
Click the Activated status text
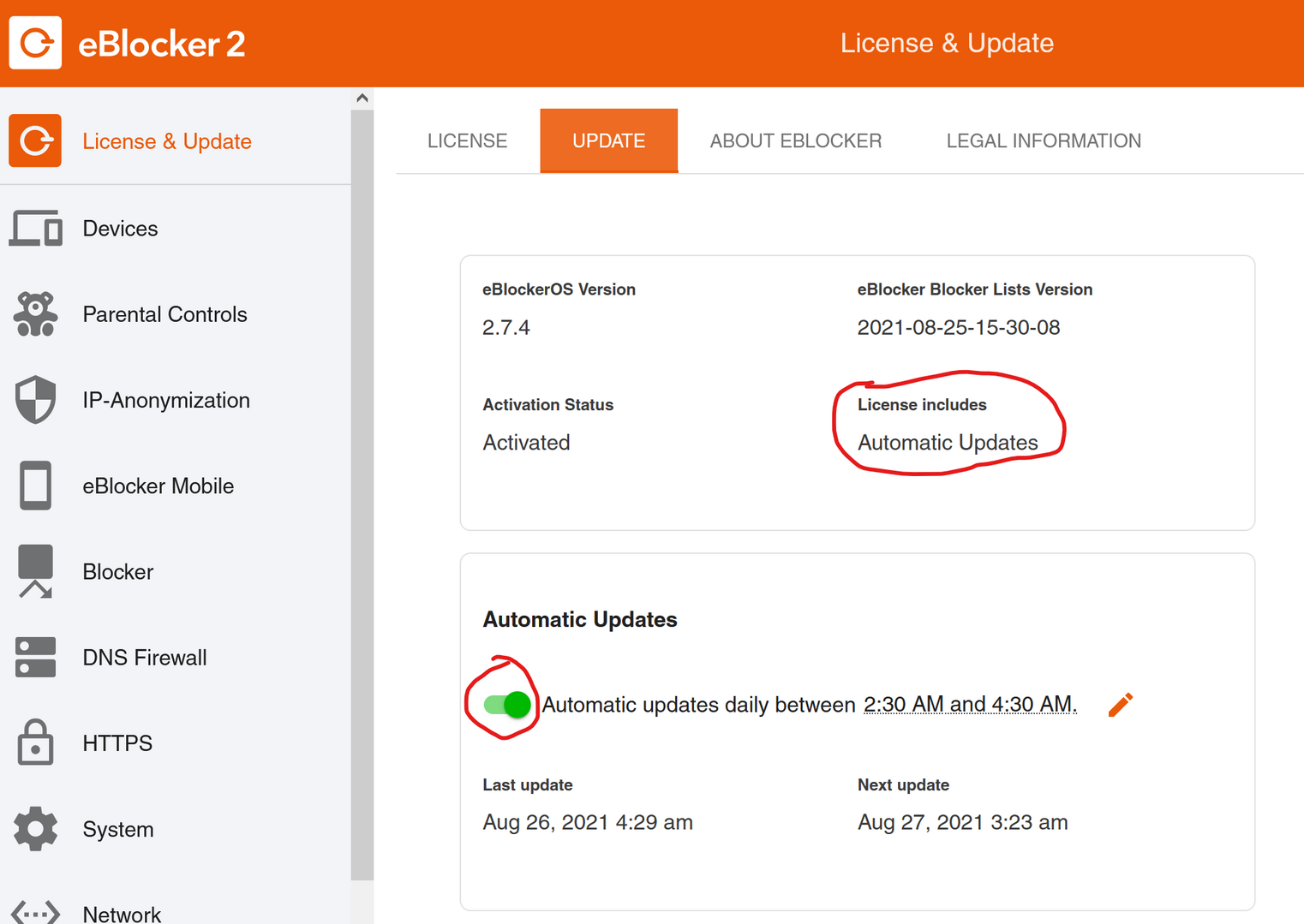pos(526,442)
